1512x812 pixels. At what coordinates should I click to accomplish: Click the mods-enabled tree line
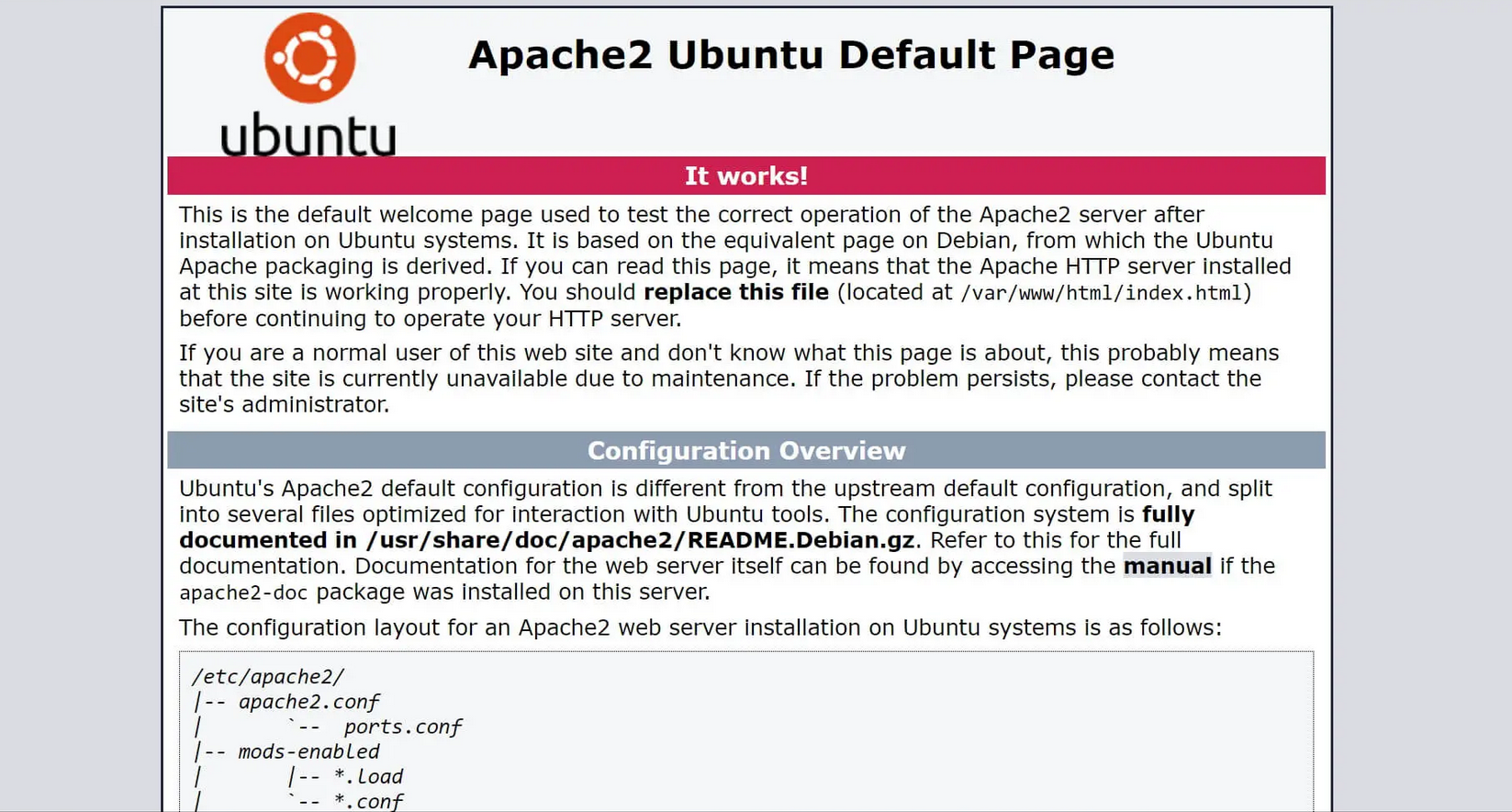click(286, 751)
